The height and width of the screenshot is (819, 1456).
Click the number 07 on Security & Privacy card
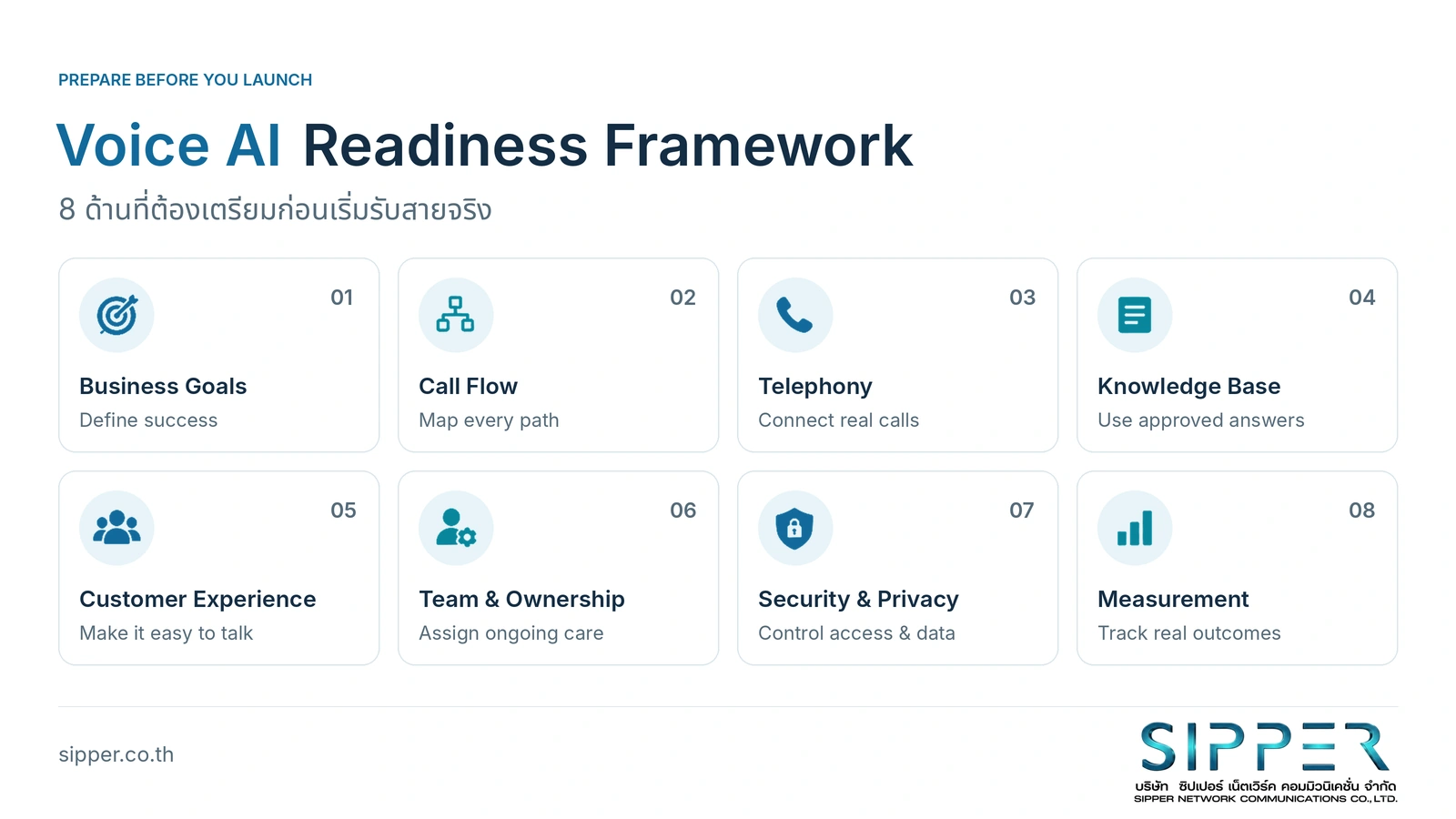(x=1021, y=511)
